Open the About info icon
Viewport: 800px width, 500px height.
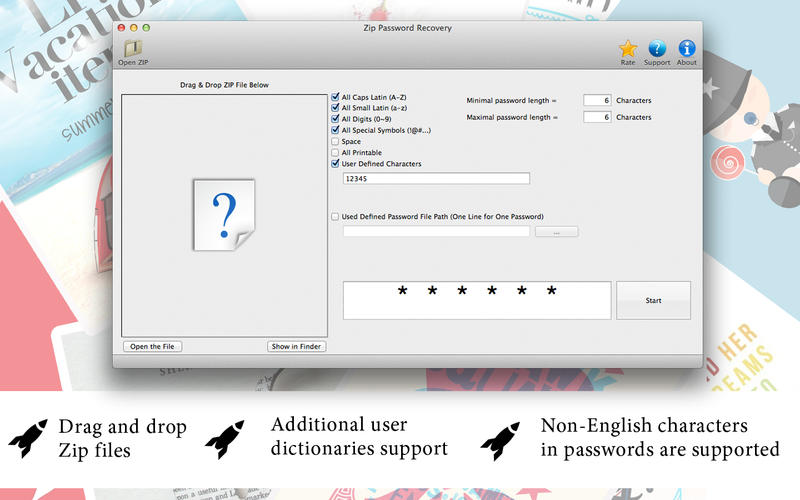coord(687,48)
